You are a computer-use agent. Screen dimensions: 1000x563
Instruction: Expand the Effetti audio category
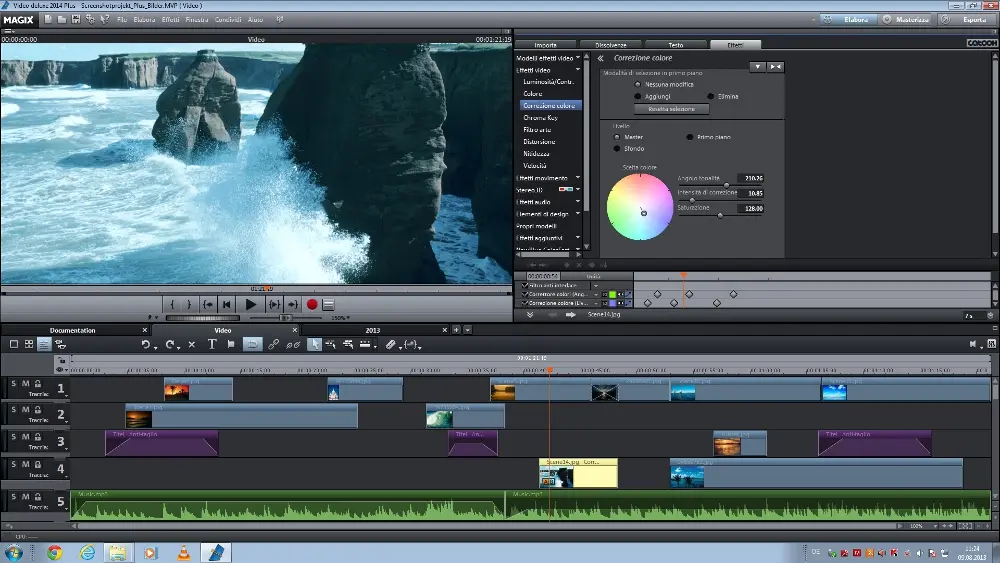pyautogui.click(x=578, y=202)
